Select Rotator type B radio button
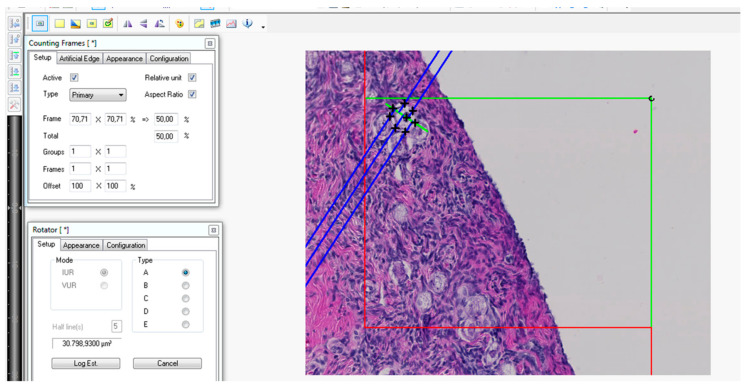Screen dimensions: 746x386 [x=186, y=286]
